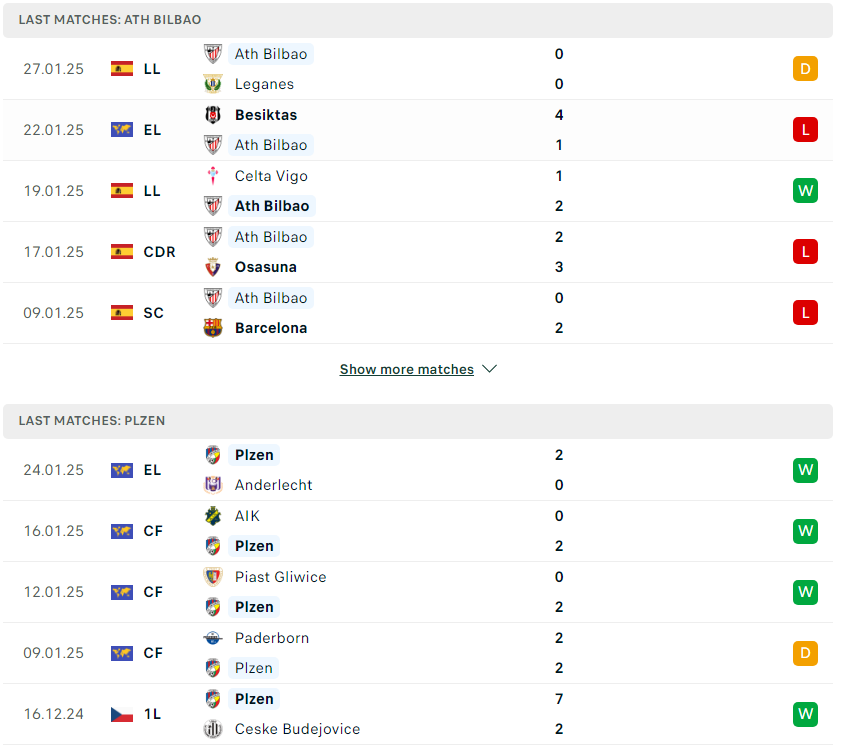Viewport: 848px width, 749px height.
Task: Click the Barcelona club crest icon
Action: [213, 328]
